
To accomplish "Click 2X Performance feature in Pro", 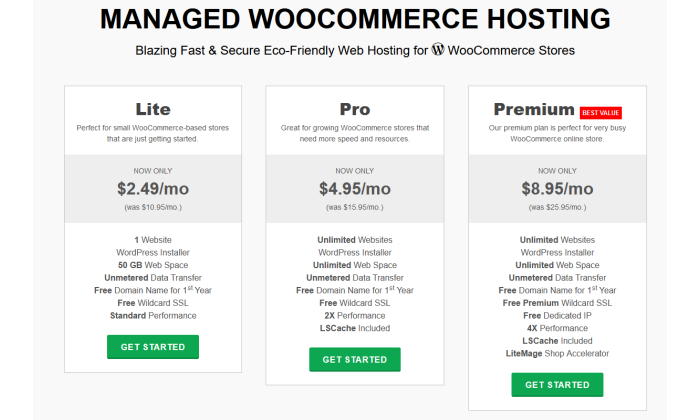I will (355, 316).
